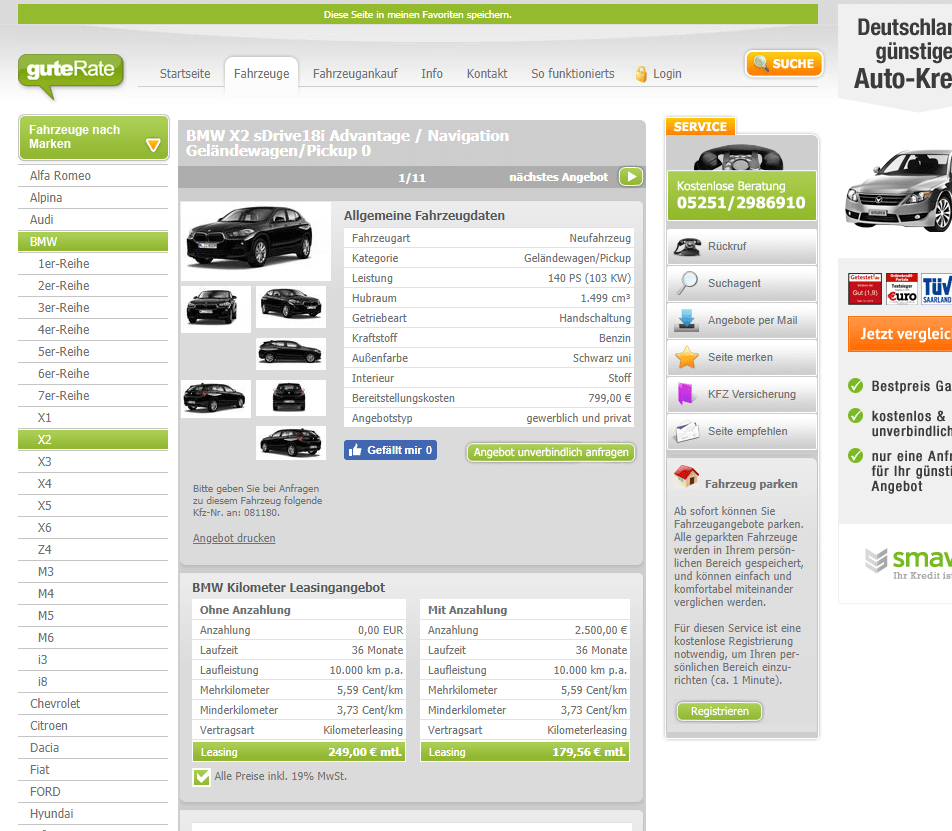Select Alfa Romeo in brand list
The height and width of the screenshot is (831, 952).
coord(93,175)
